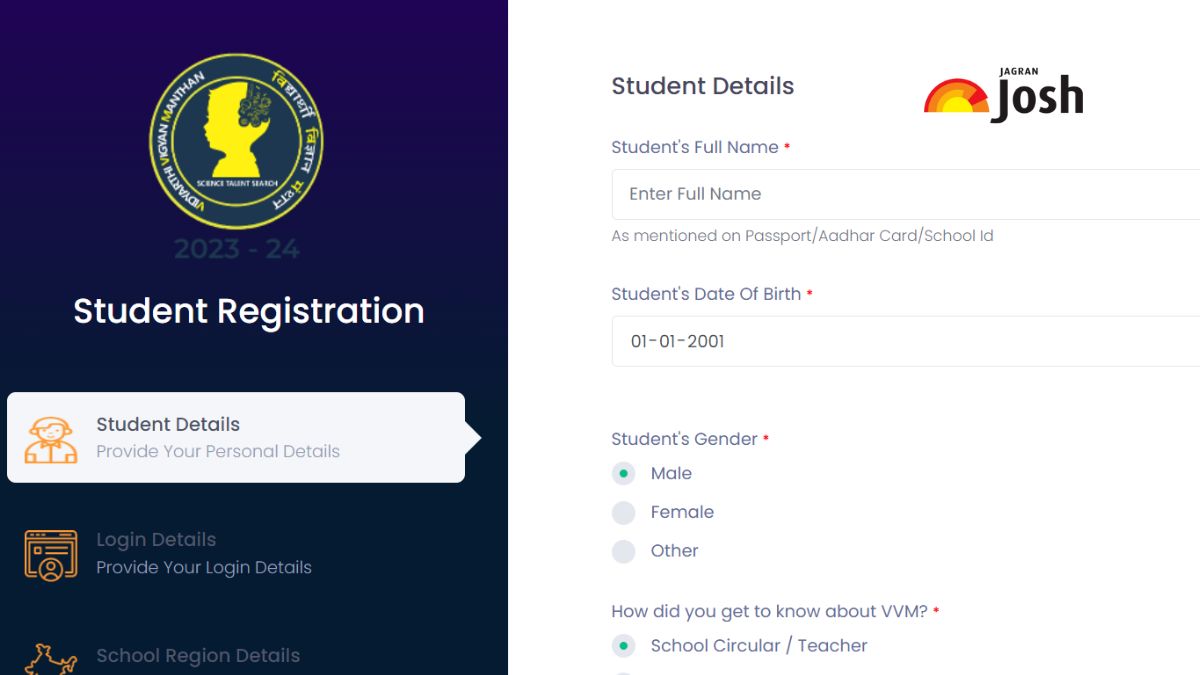Click the Student Details person icon

51,439
